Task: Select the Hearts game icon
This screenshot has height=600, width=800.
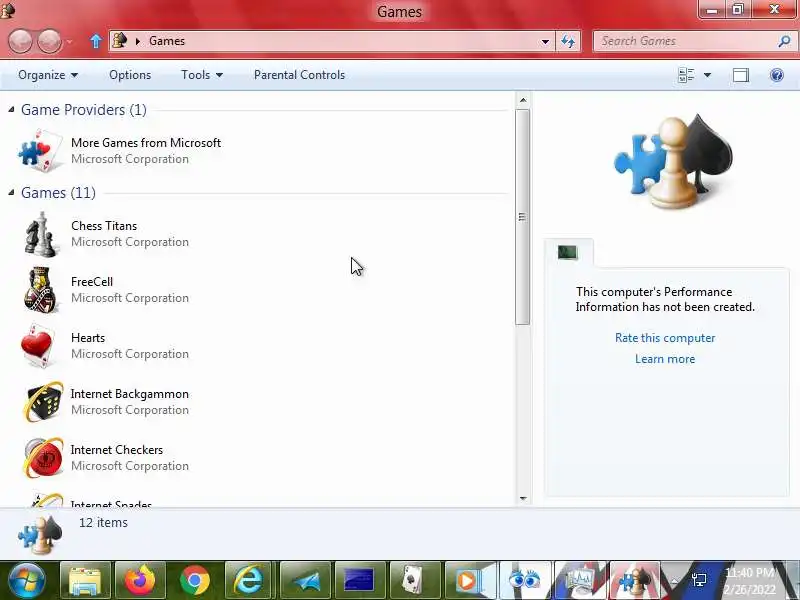Action: (38, 345)
